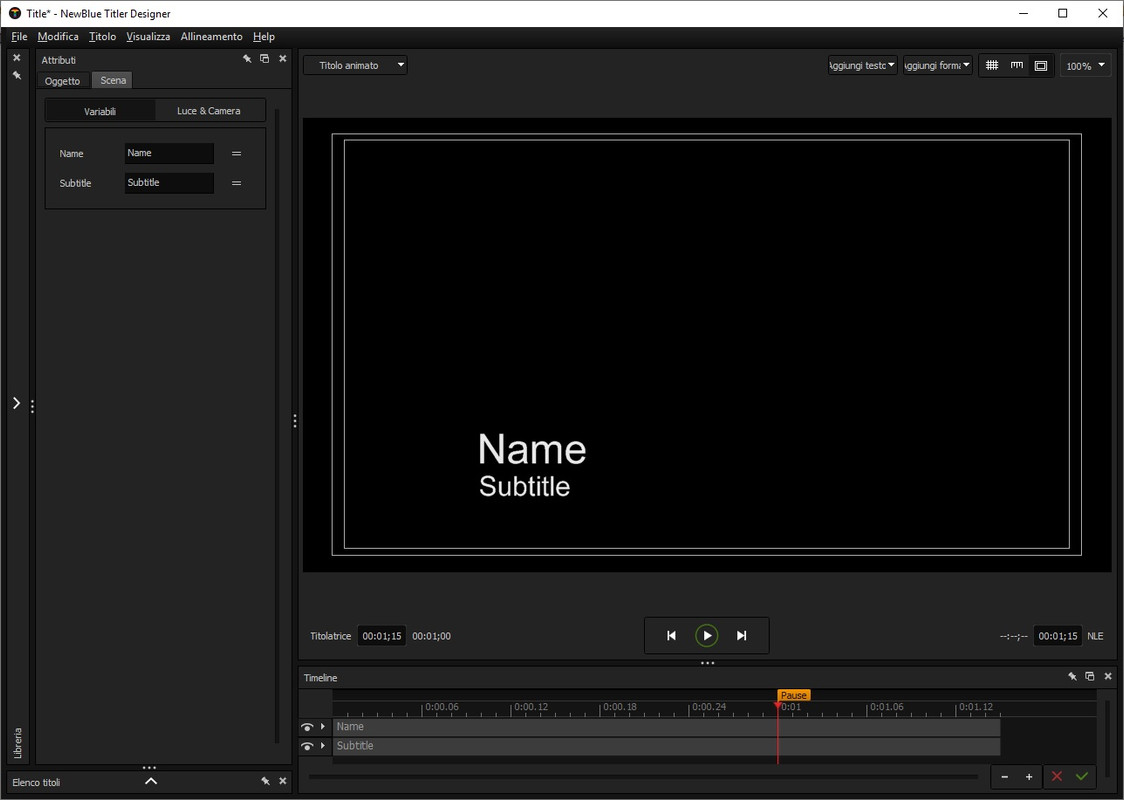The image size is (1124, 800).
Task: Pin the Attributi panel
Action: (x=247, y=59)
